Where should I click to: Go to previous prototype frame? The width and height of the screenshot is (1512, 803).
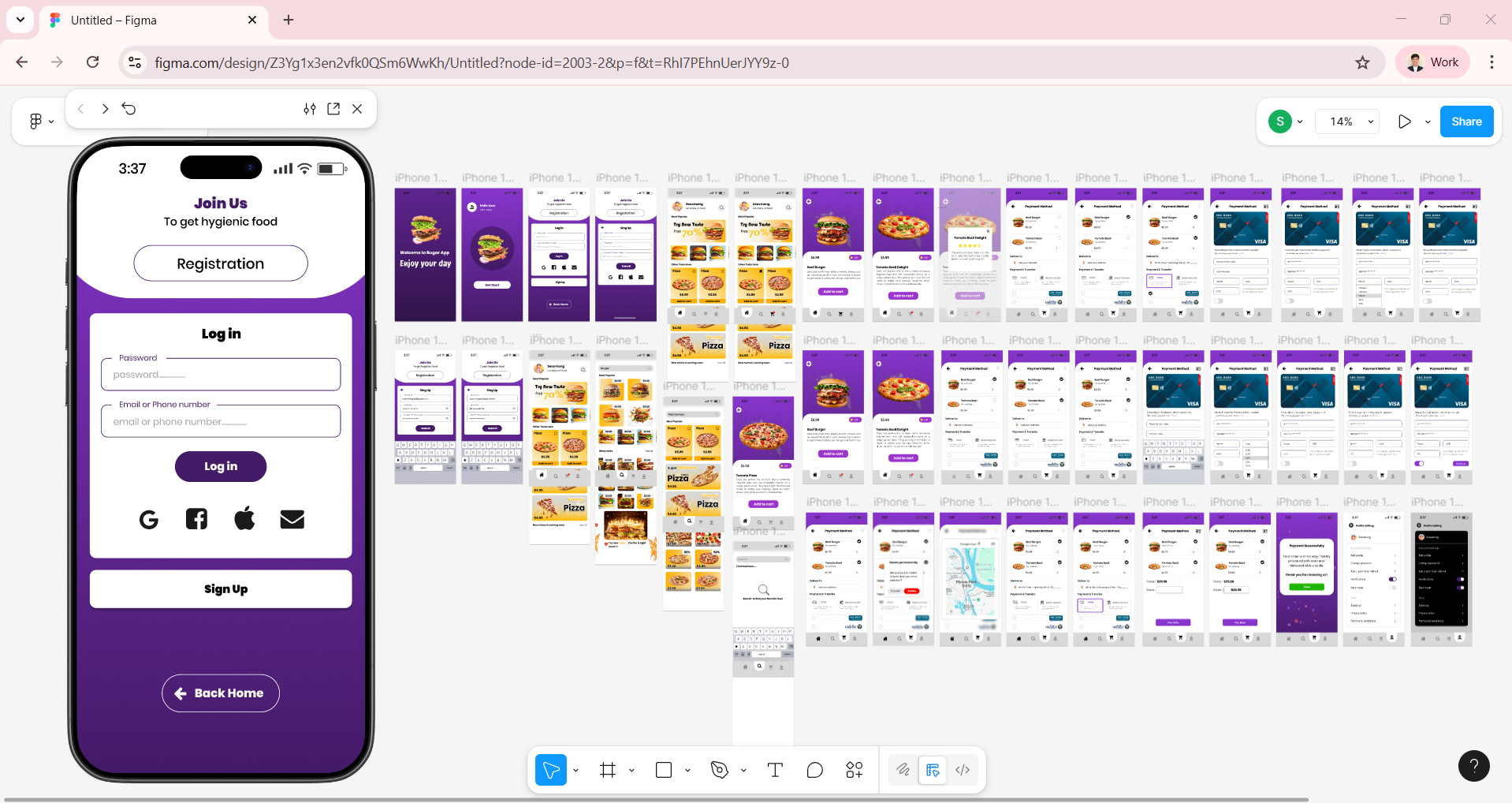(80, 109)
